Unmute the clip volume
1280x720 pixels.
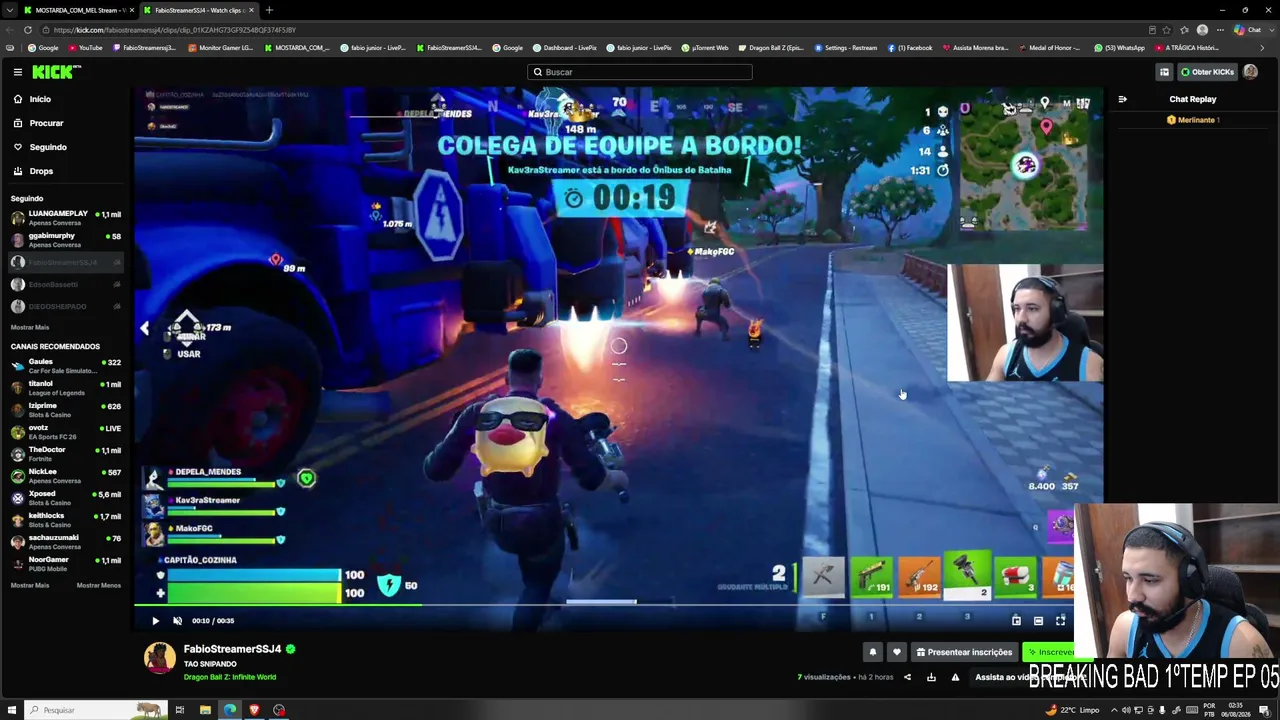pos(177,621)
